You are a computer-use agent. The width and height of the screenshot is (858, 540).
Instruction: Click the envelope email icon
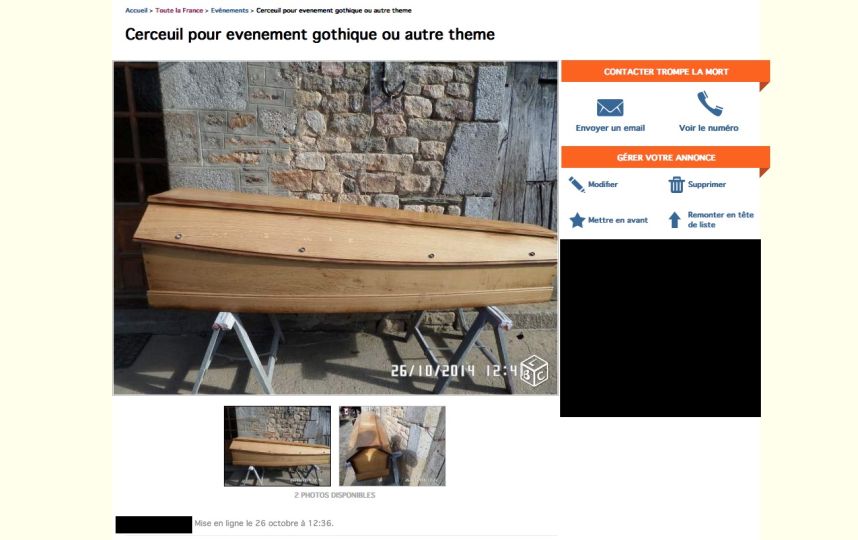coord(610,108)
